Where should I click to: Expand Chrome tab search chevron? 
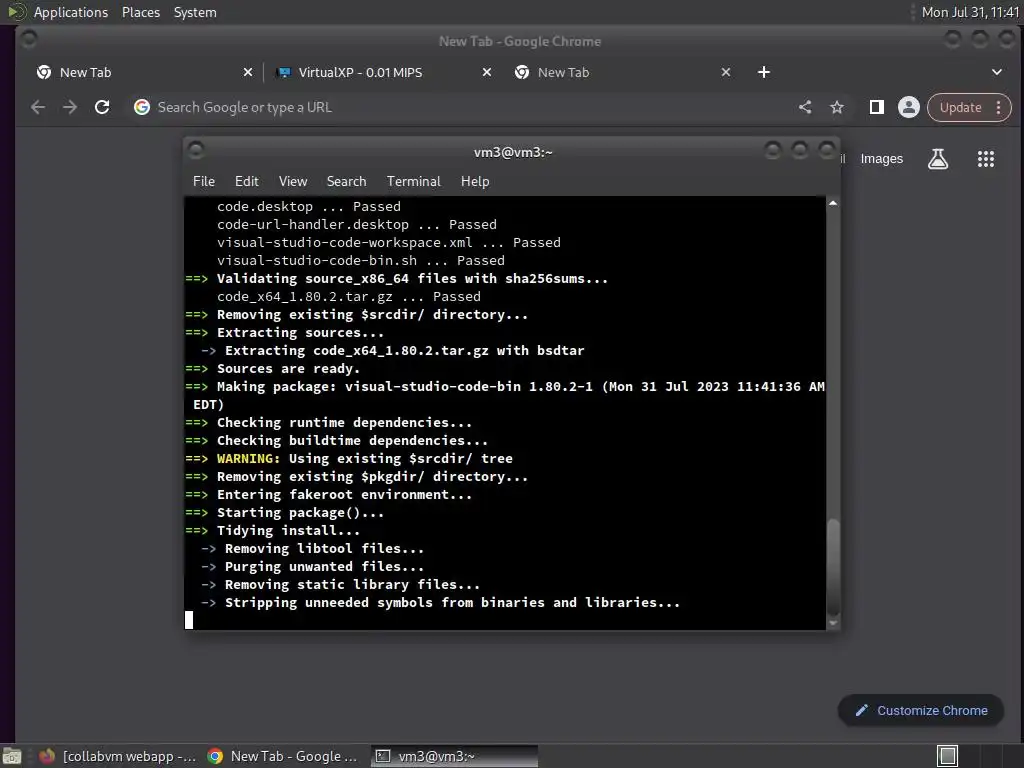997,72
